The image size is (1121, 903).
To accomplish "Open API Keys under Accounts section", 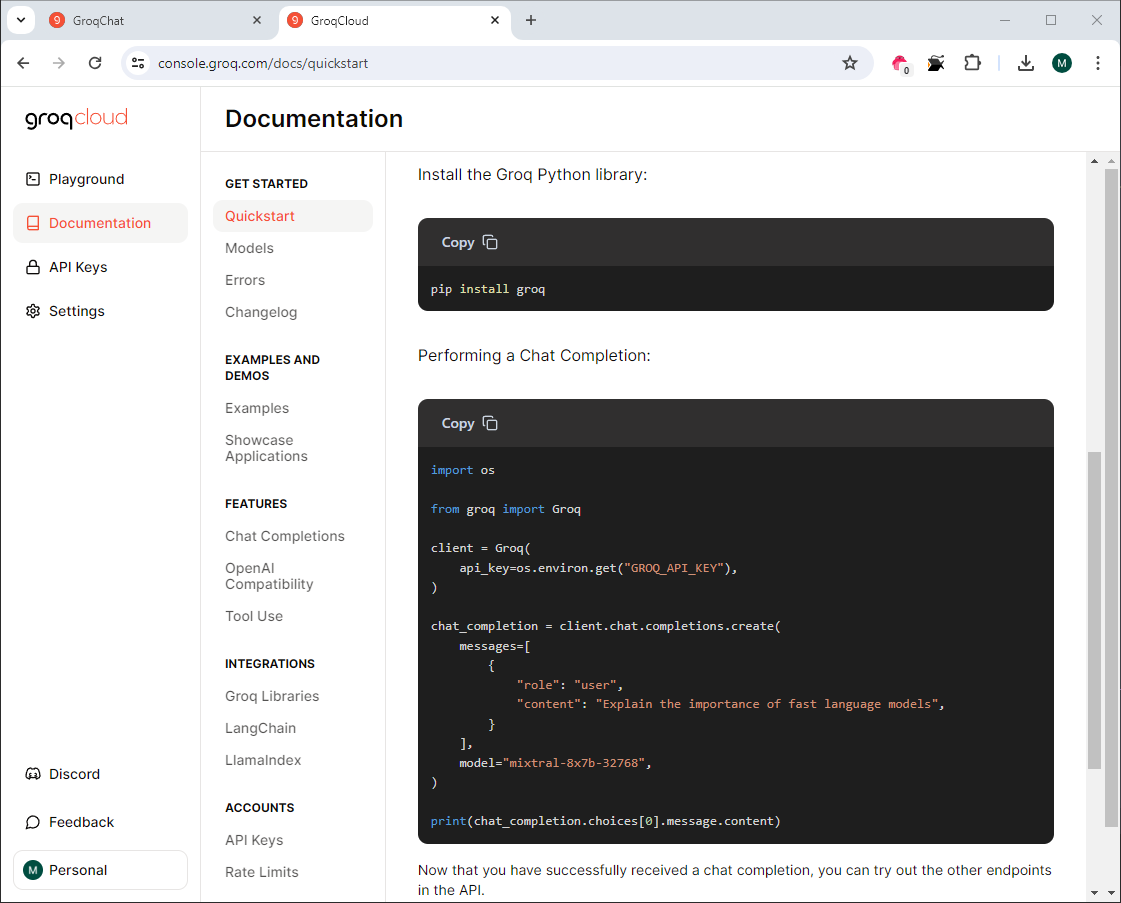I will tap(254, 840).
